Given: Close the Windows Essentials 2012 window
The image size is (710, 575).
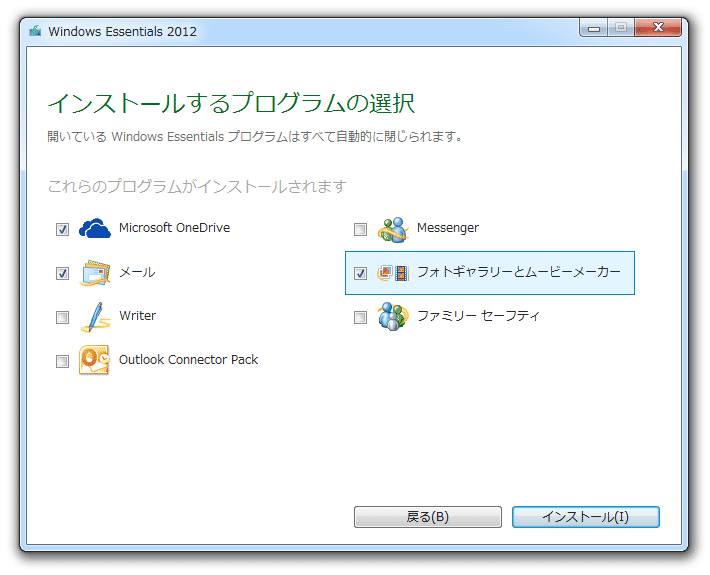Looking at the screenshot, I should [658, 28].
